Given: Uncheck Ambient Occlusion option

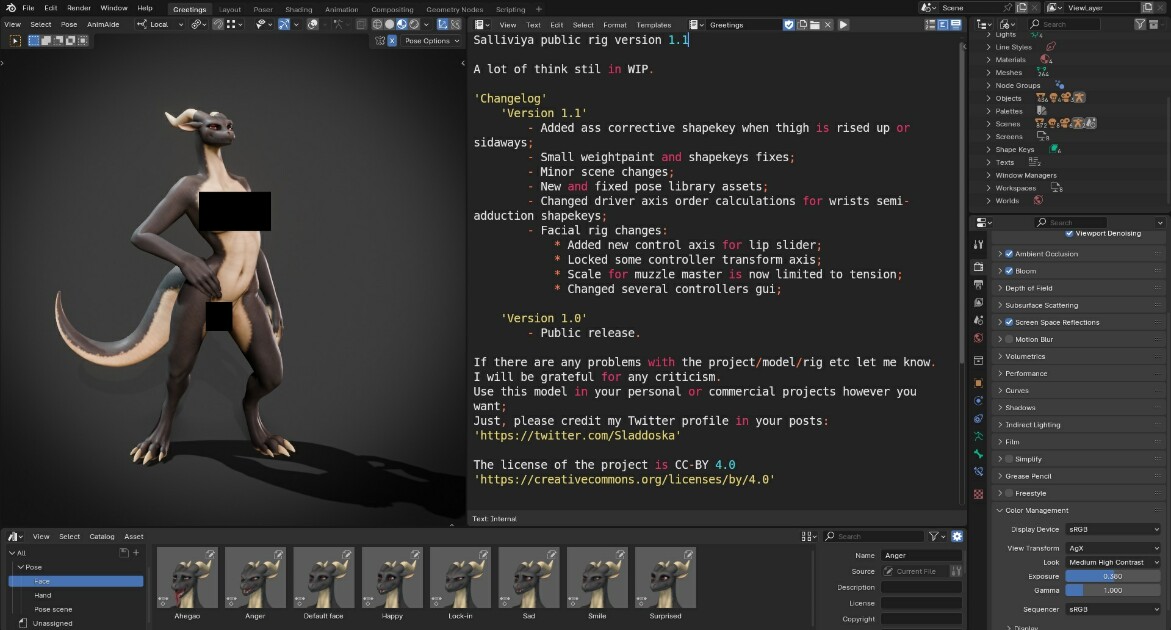Looking at the screenshot, I should point(1009,254).
